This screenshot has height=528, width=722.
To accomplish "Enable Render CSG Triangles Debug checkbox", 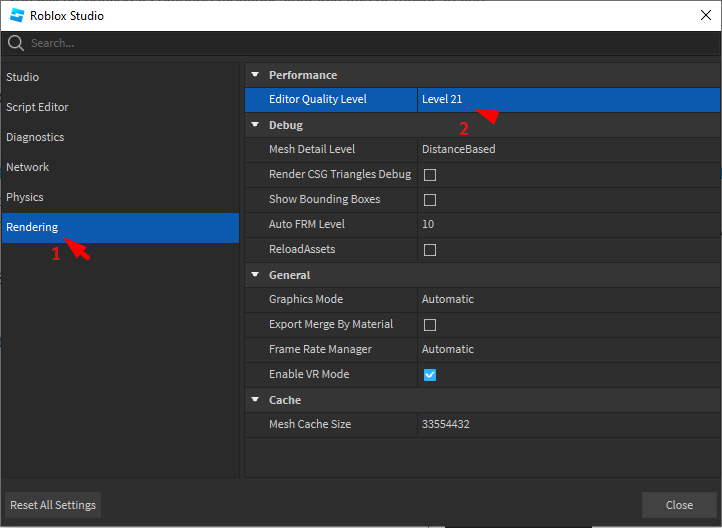I will pos(430,175).
